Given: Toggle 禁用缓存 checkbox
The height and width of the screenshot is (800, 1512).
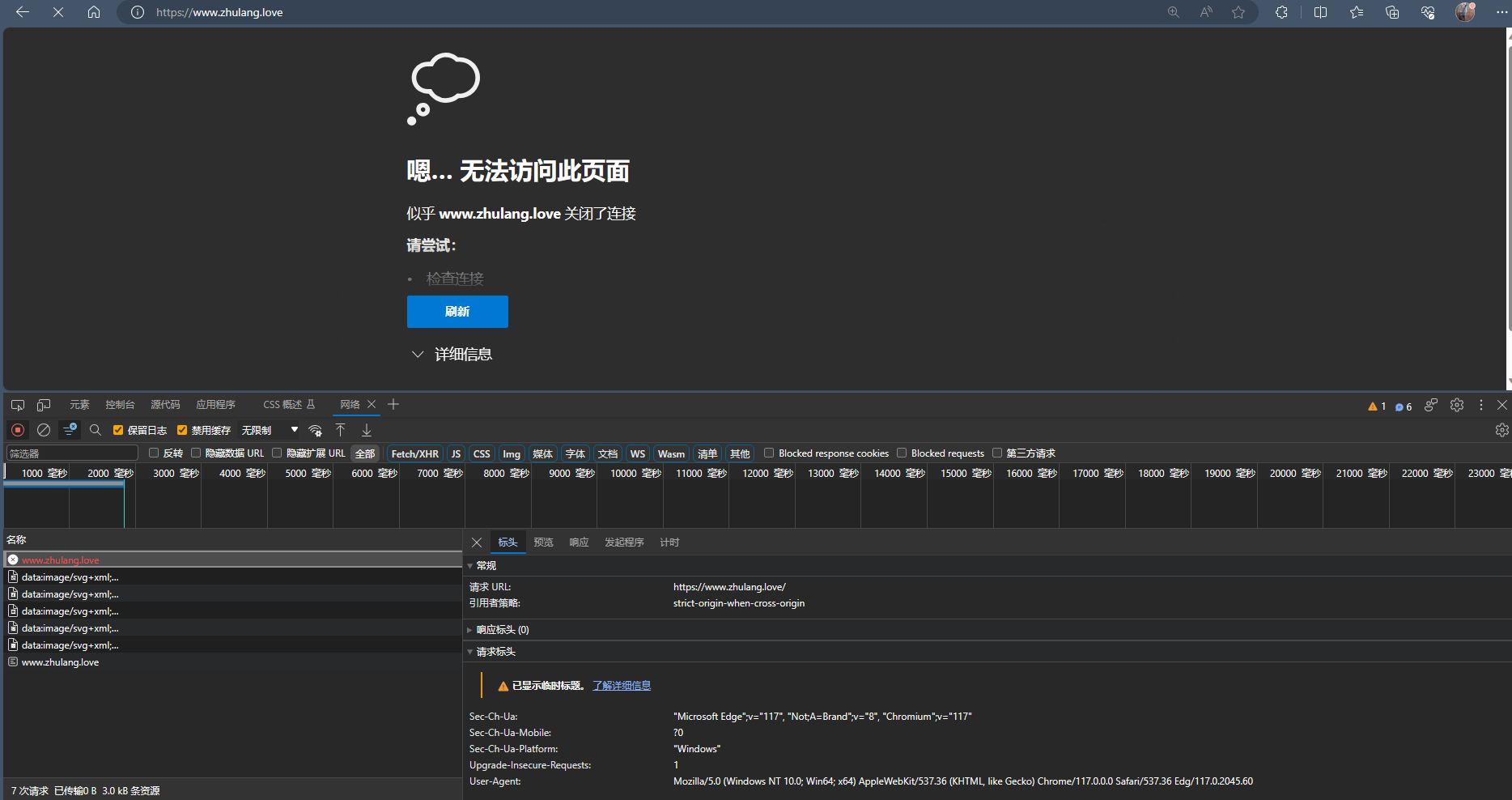Looking at the screenshot, I should pyautogui.click(x=182, y=430).
